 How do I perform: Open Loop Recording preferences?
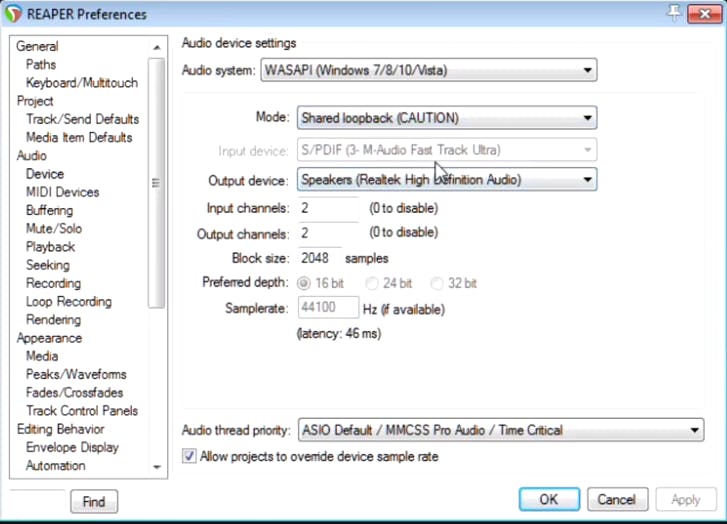coord(69,301)
